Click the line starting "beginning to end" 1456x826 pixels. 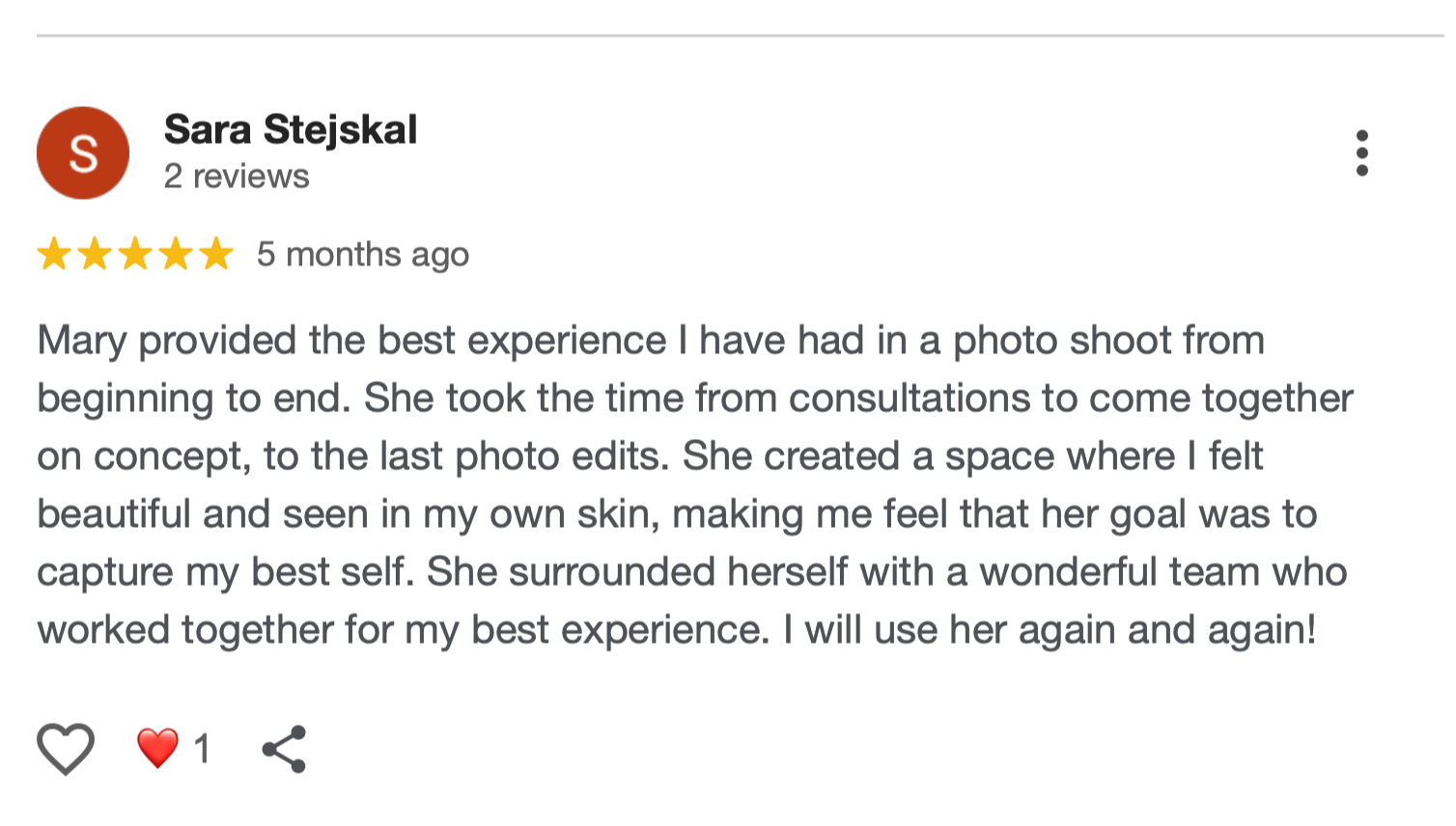[x=694, y=399]
